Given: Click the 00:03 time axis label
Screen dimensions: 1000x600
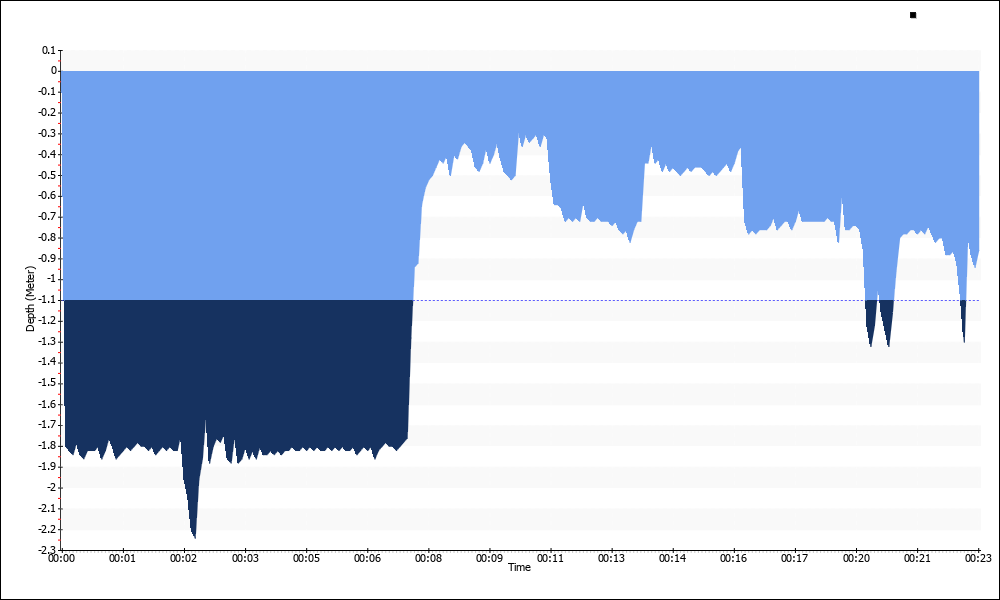Looking at the screenshot, I should coord(245,559).
